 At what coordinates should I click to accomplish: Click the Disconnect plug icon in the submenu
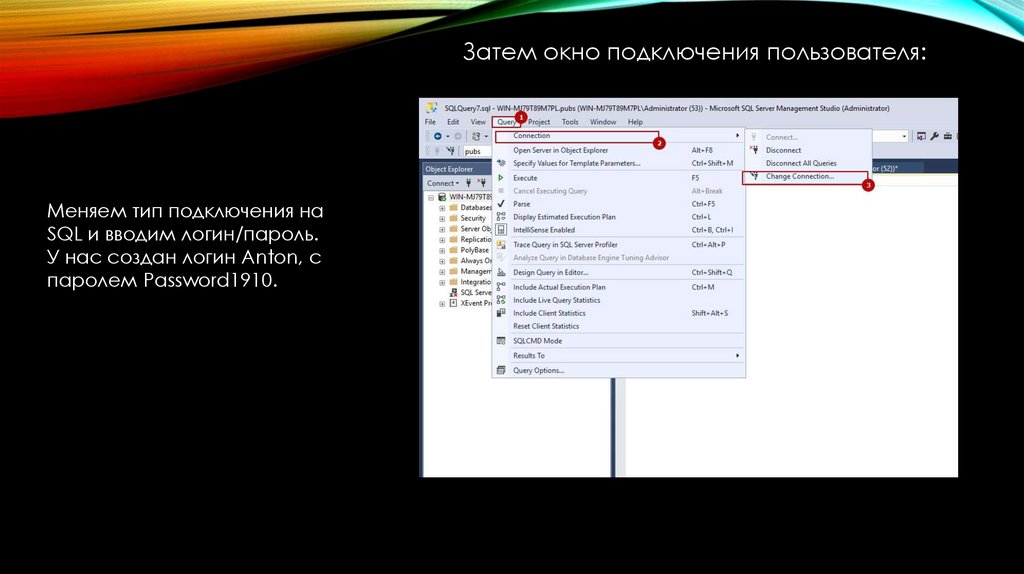pyautogui.click(x=753, y=150)
